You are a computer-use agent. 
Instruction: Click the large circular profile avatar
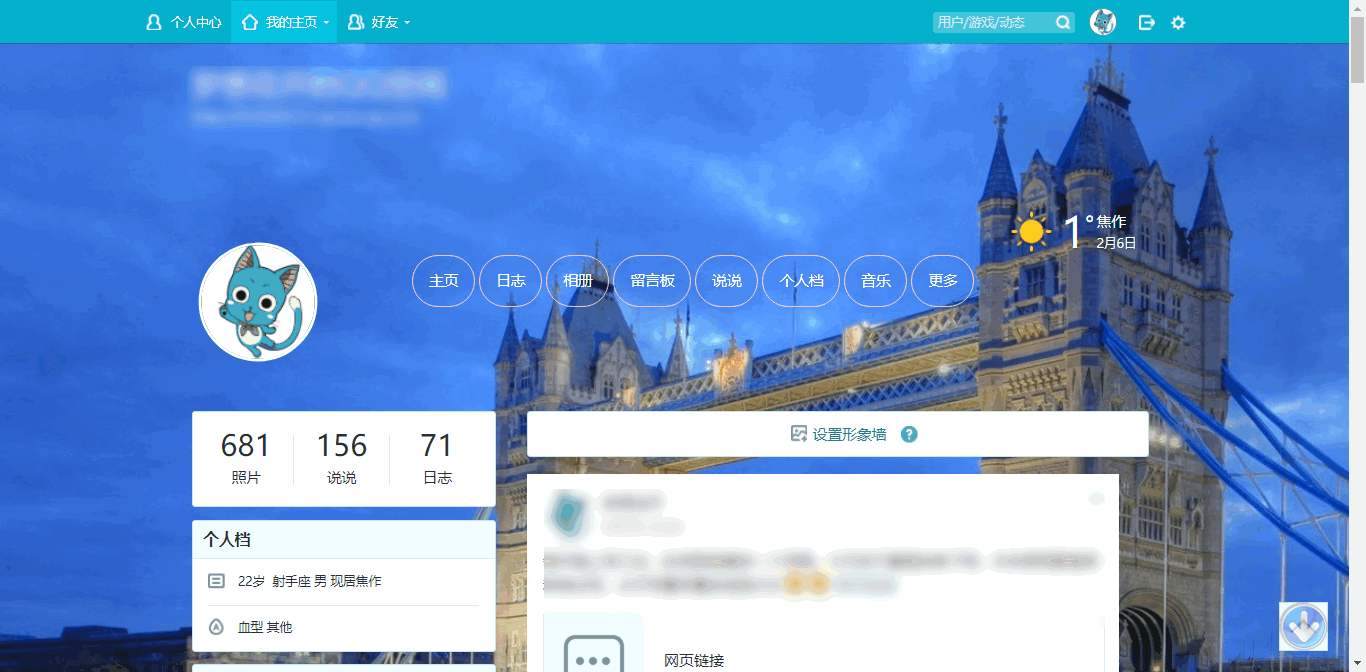[x=258, y=301]
